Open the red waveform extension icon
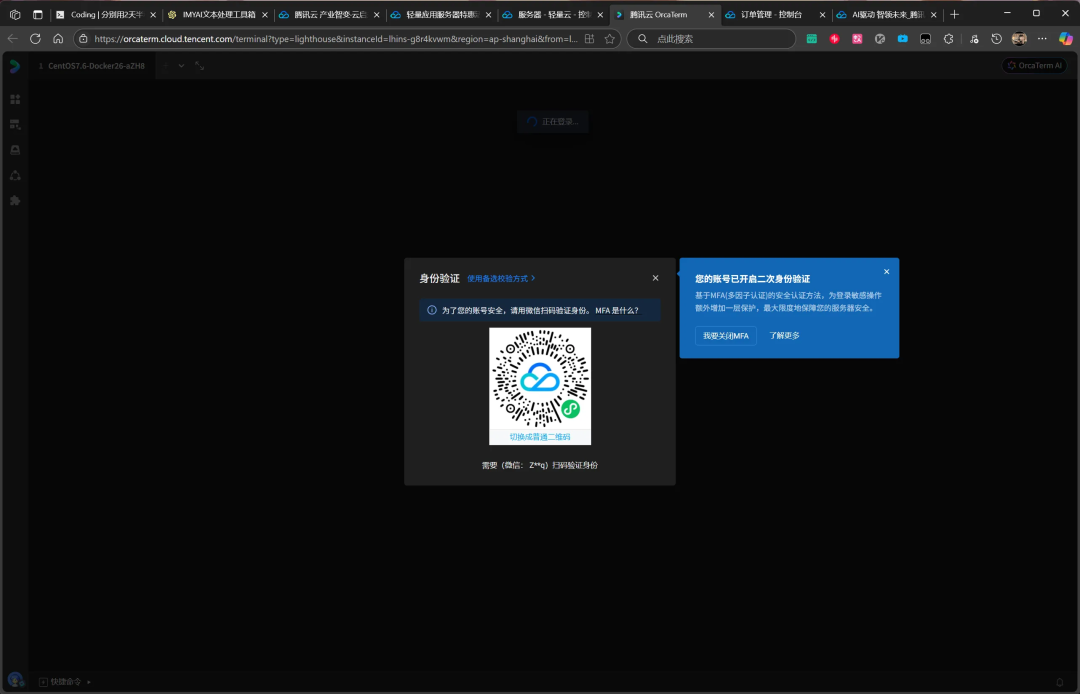The height and width of the screenshot is (694, 1080). coord(834,39)
